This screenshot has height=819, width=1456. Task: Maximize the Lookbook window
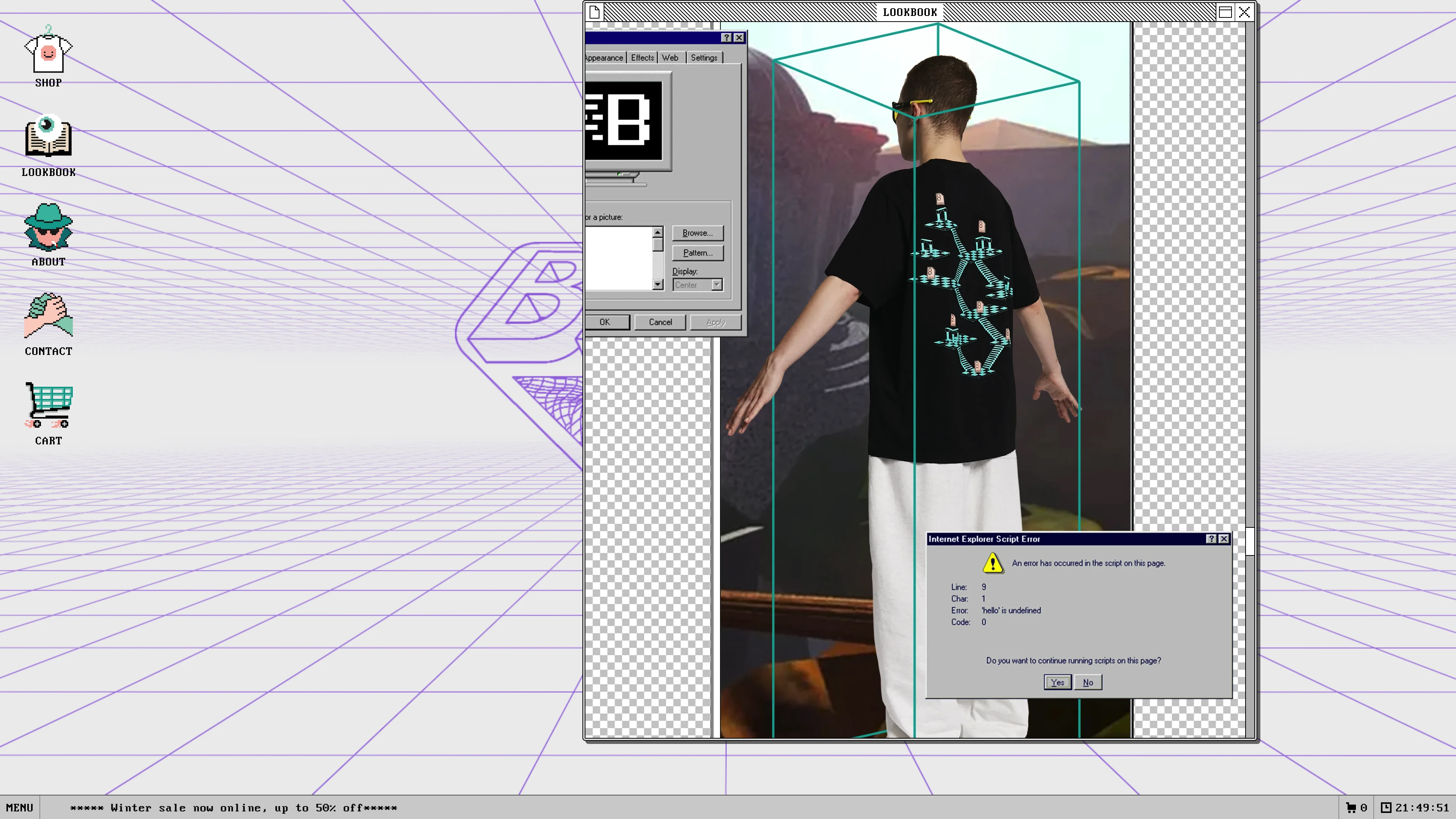1225,12
